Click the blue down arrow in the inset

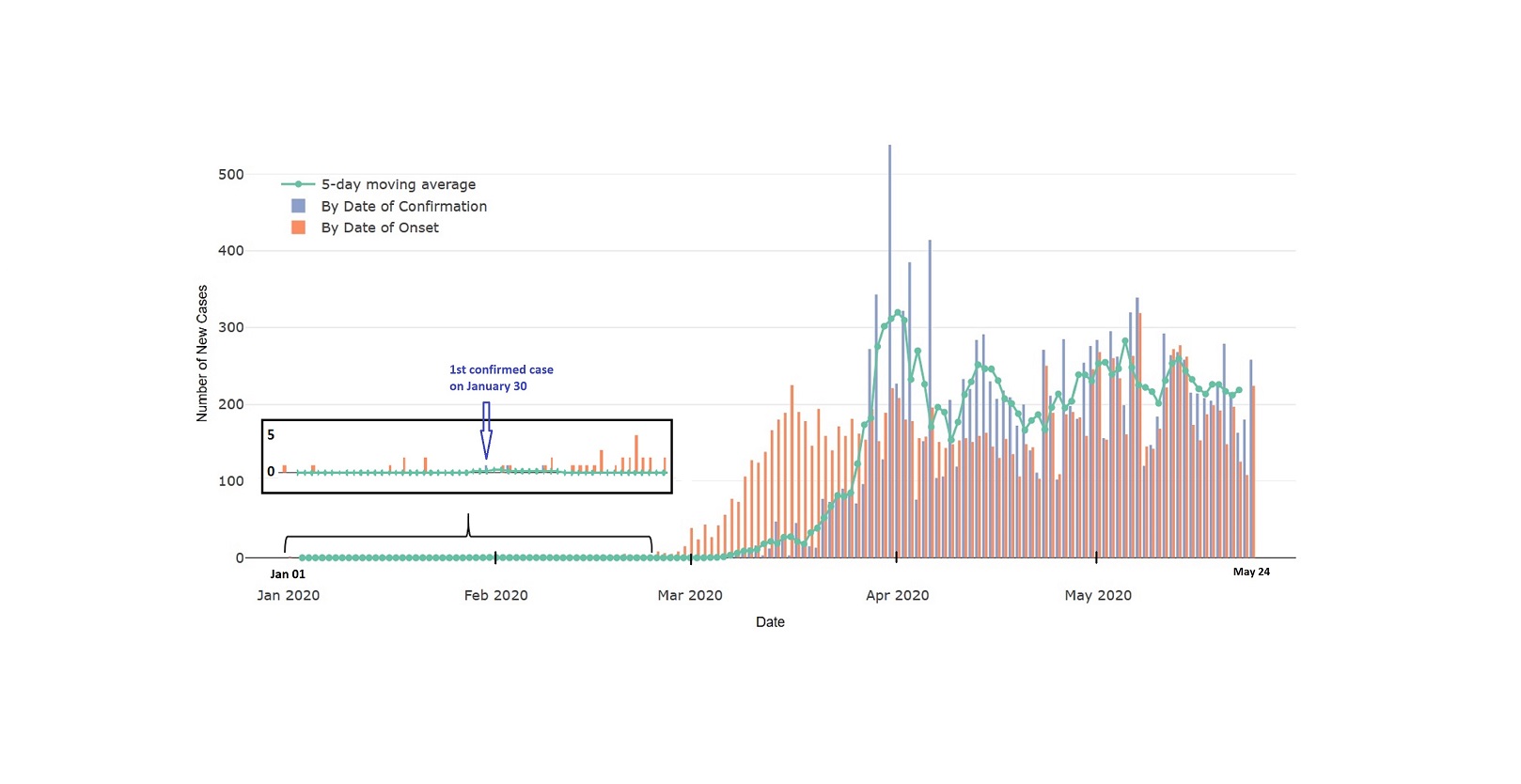(x=486, y=431)
